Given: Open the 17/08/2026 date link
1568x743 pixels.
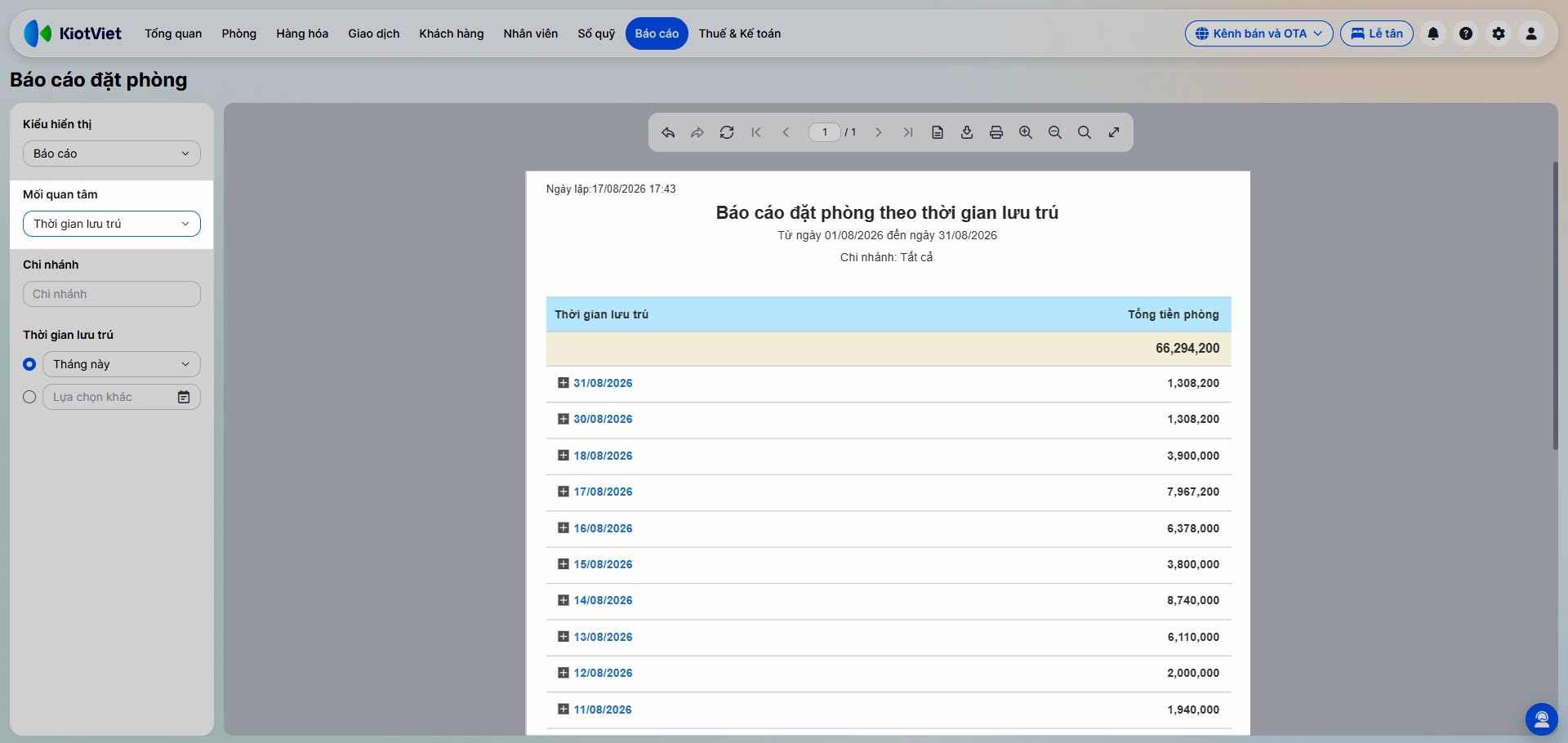Looking at the screenshot, I should tap(603, 492).
